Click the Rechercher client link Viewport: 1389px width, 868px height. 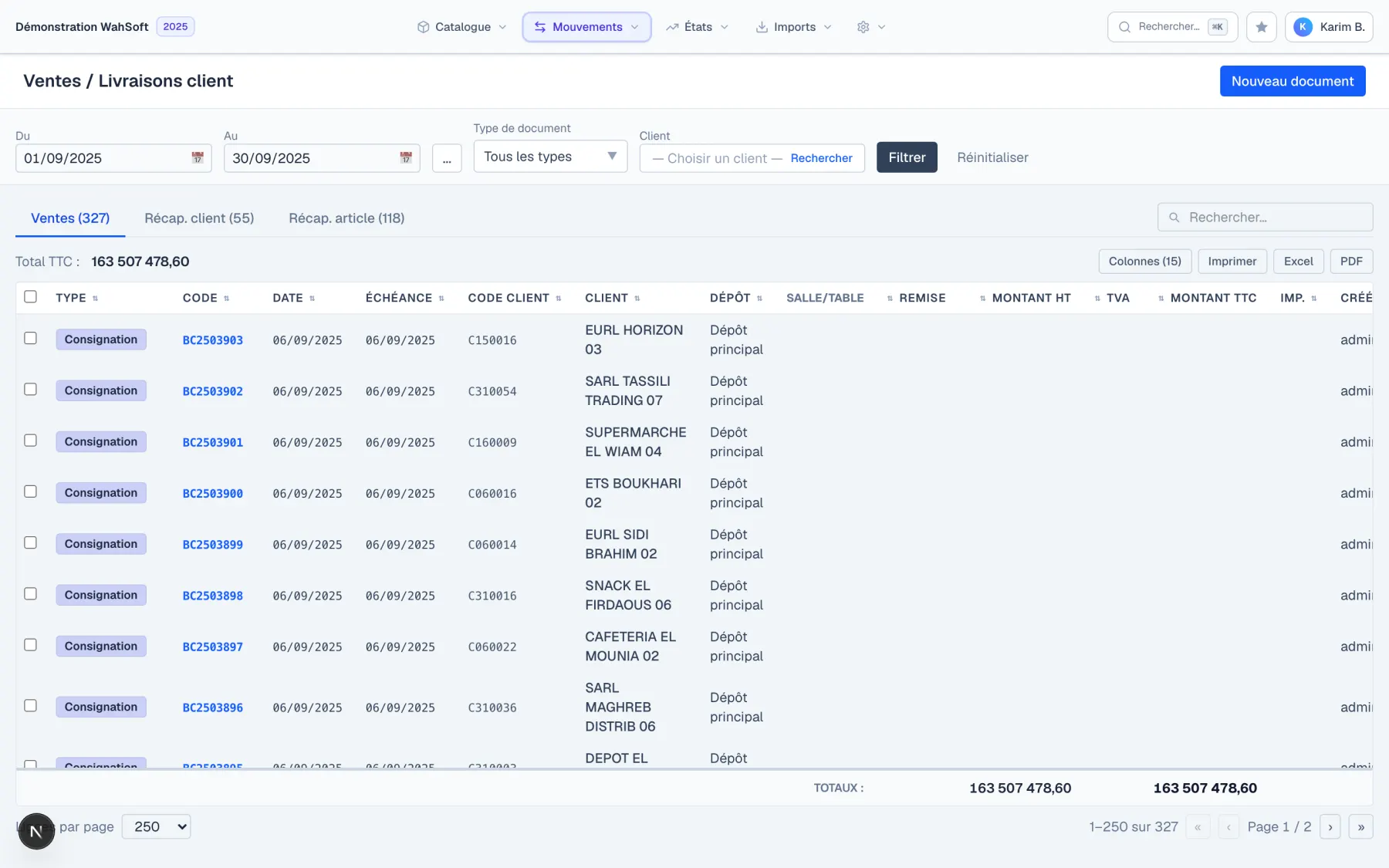[821, 158]
